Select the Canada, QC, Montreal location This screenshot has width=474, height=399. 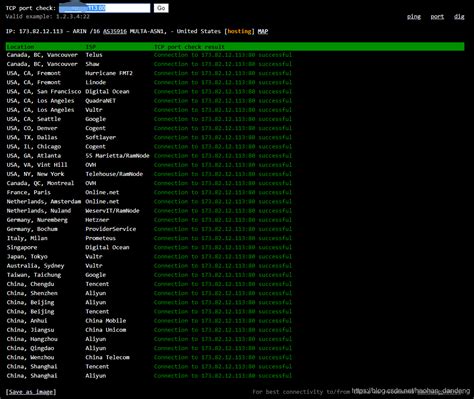tap(40, 183)
